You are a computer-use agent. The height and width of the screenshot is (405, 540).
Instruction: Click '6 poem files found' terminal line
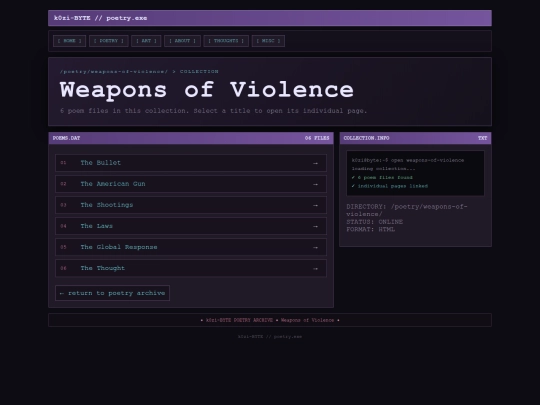tap(382, 177)
